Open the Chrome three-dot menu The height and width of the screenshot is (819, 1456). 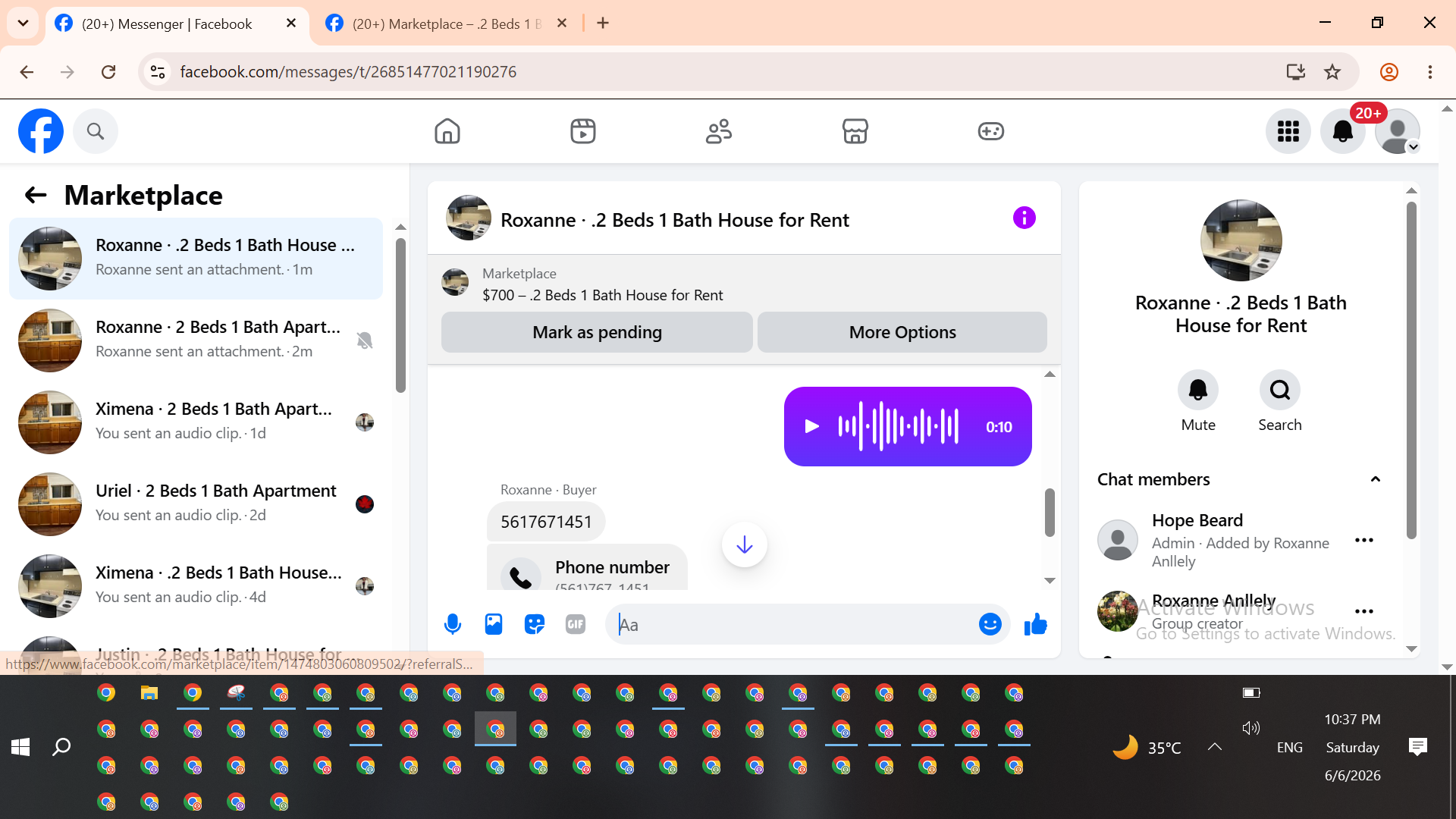pyautogui.click(x=1430, y=72)
